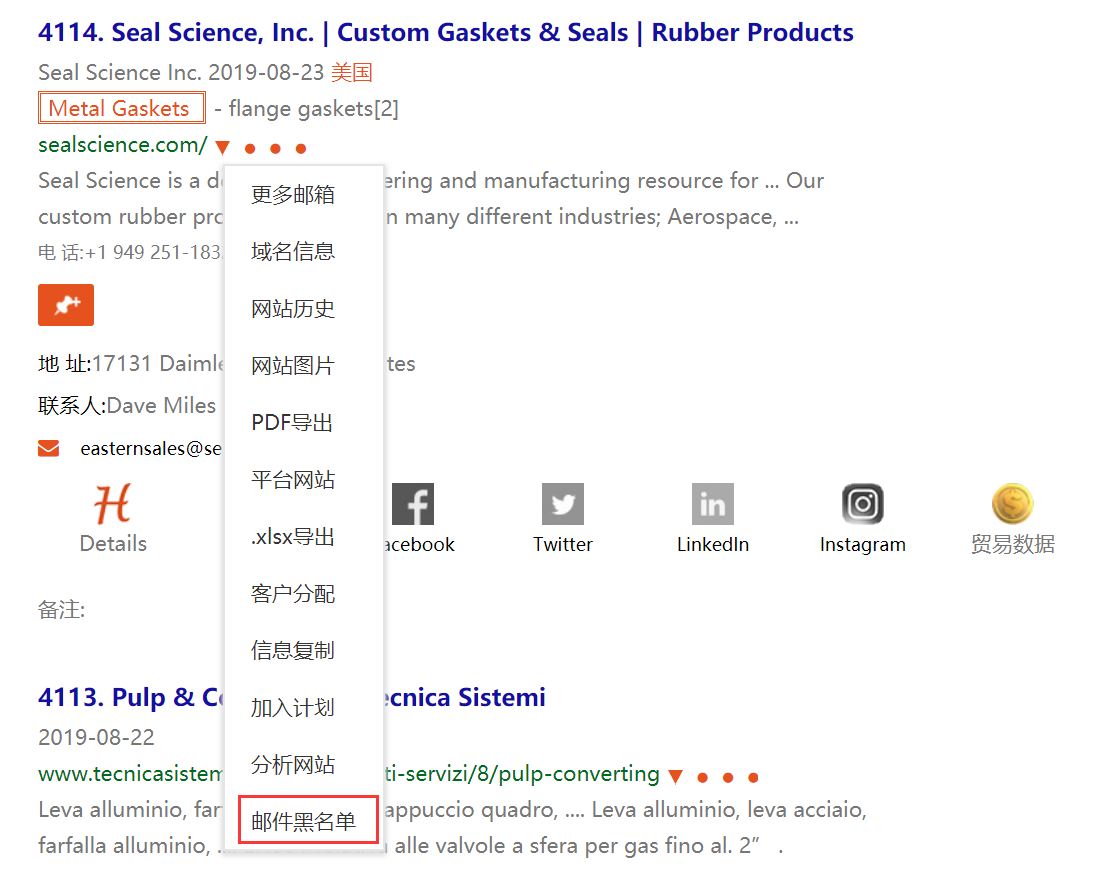Viewport: 1112px width, 869px height.
Task: Open the Facebook icon
Action: click(x=413, y=504)
